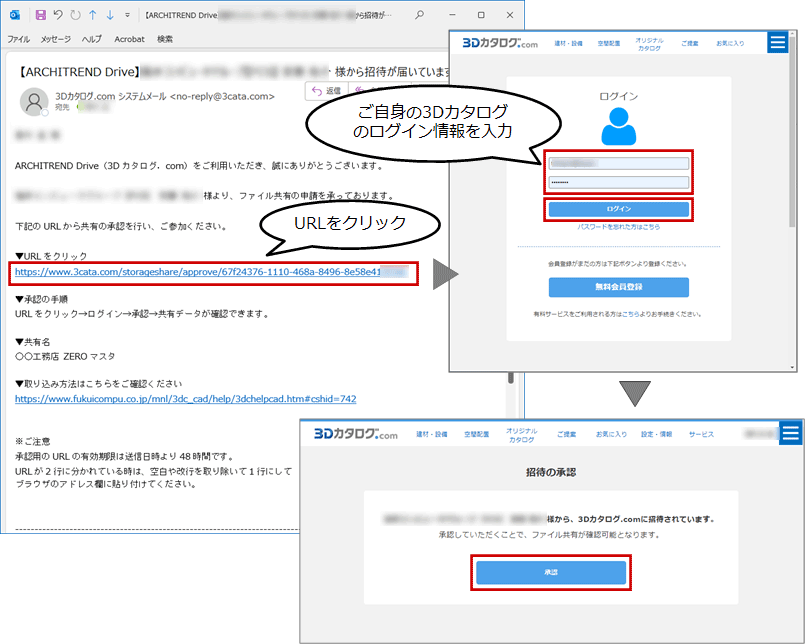Open 空間配置 in approval window nav
Screen dimensions: 805x644
pos(476,434)
